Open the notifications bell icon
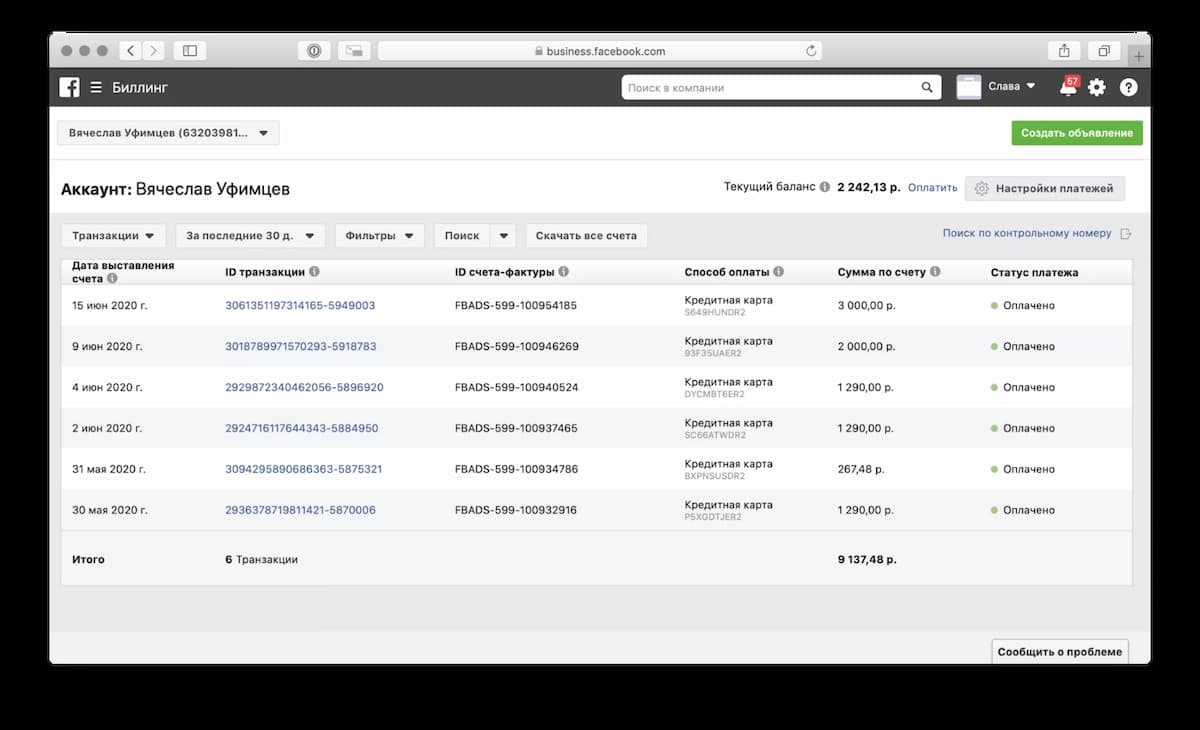1200x730 pixels. tap(1068, 88)
